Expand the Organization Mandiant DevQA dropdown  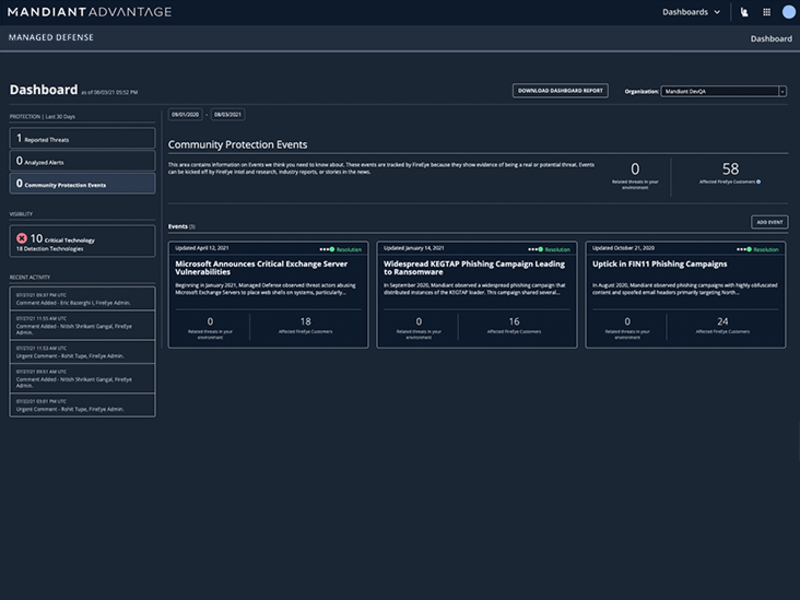[723, 91]
